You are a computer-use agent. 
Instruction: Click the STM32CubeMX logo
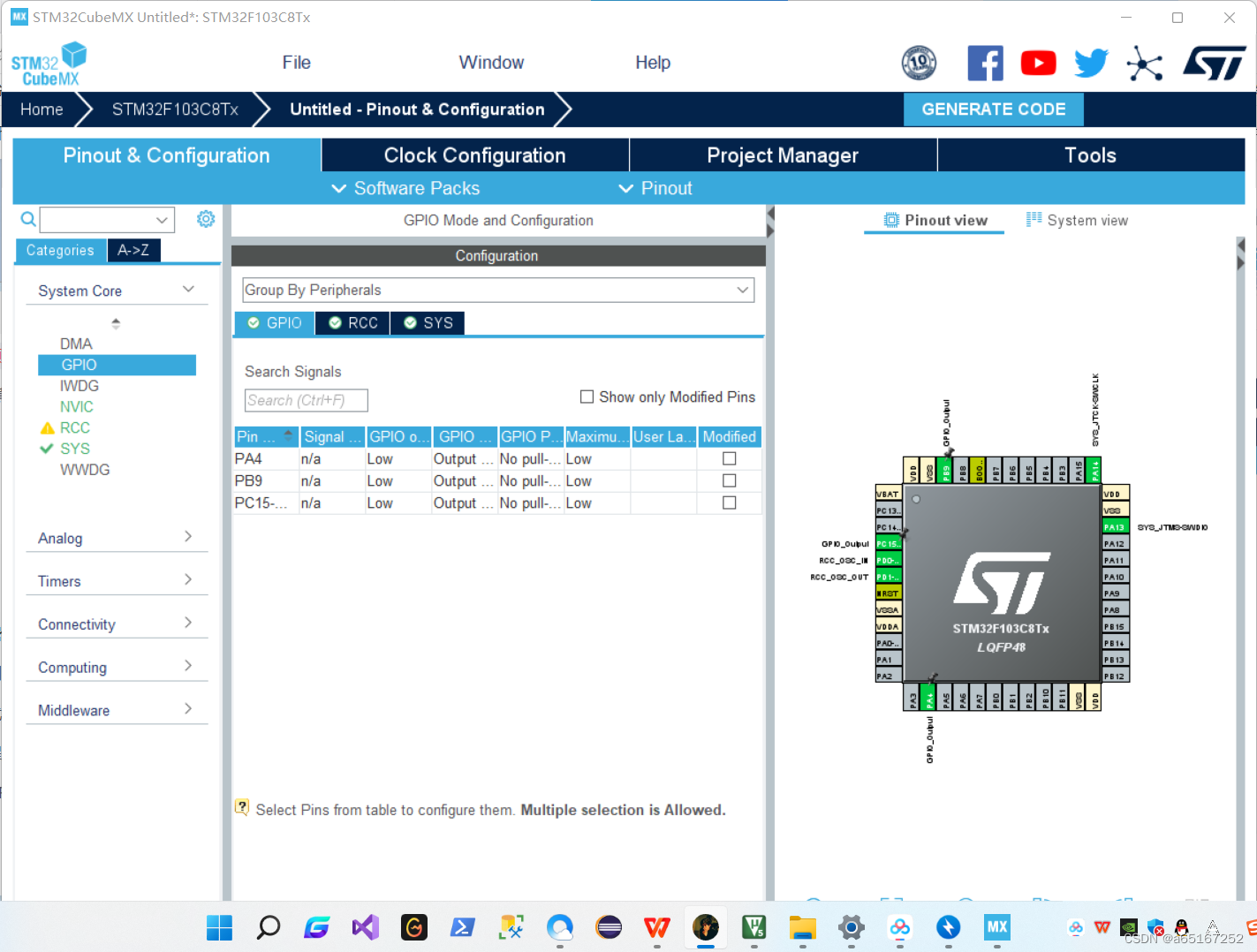pos(49,64)
